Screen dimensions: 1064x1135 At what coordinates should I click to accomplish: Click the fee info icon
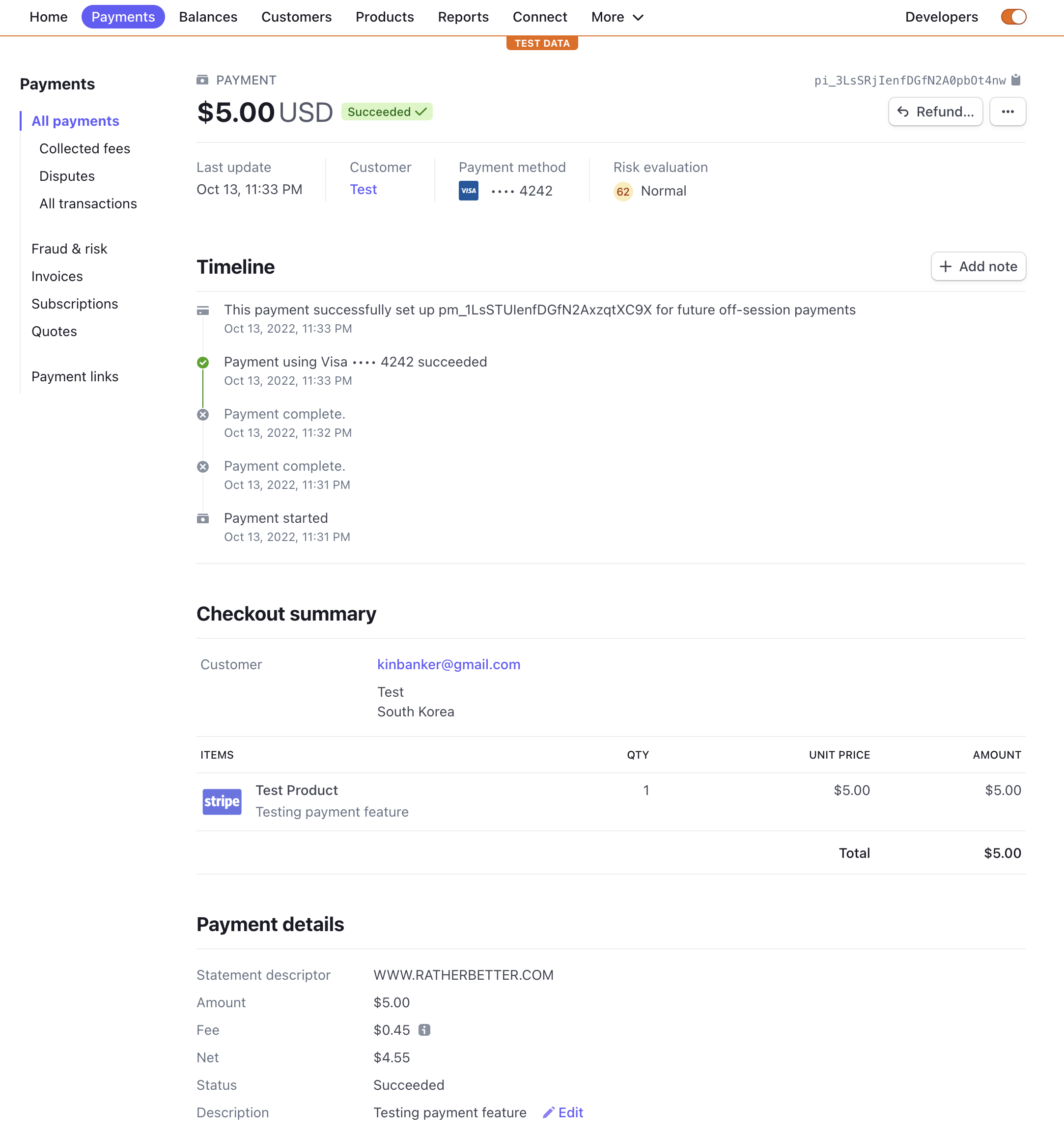coord(424,1029)
